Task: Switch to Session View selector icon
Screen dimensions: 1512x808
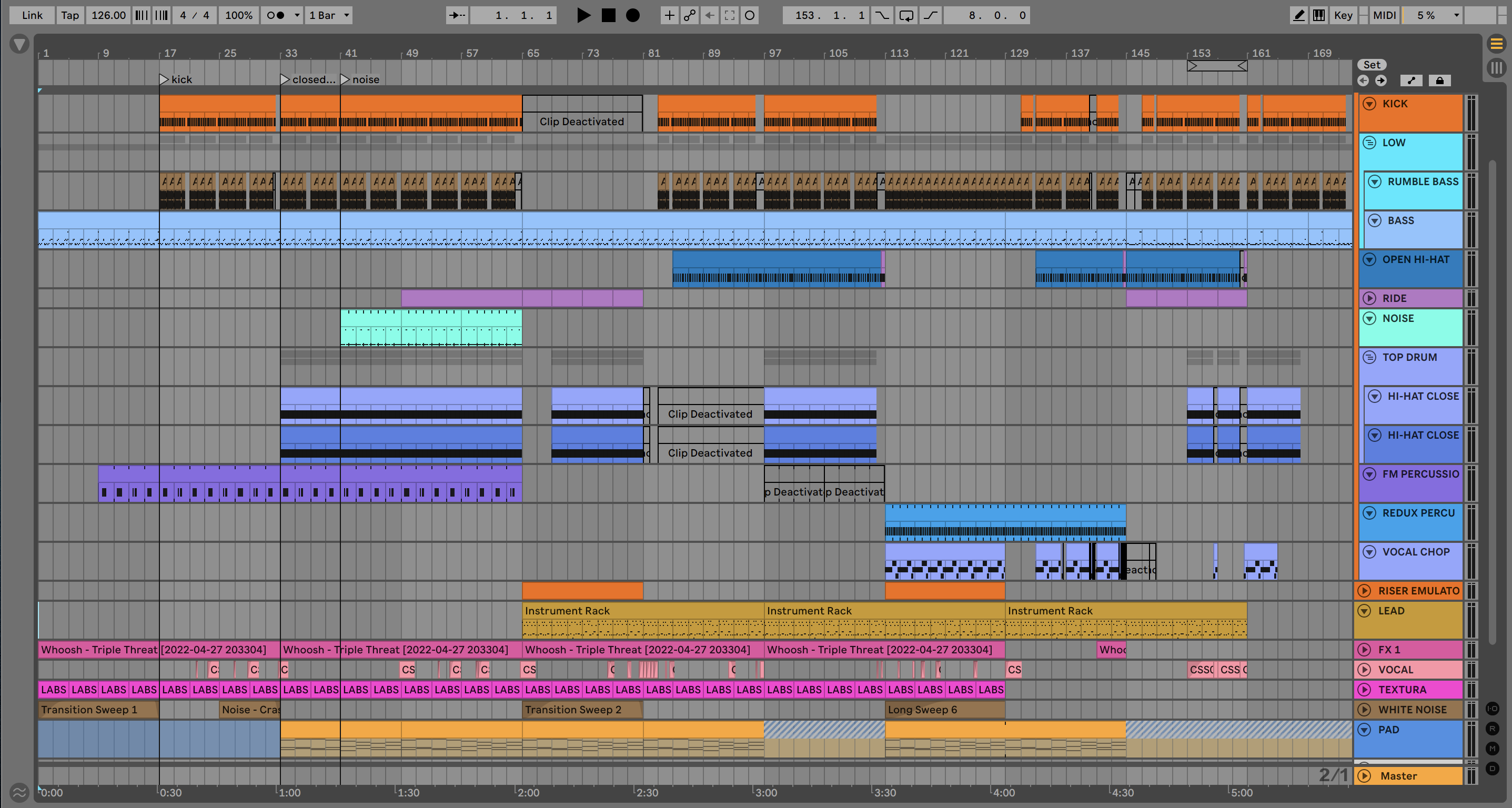Action: click(1496, 67)
